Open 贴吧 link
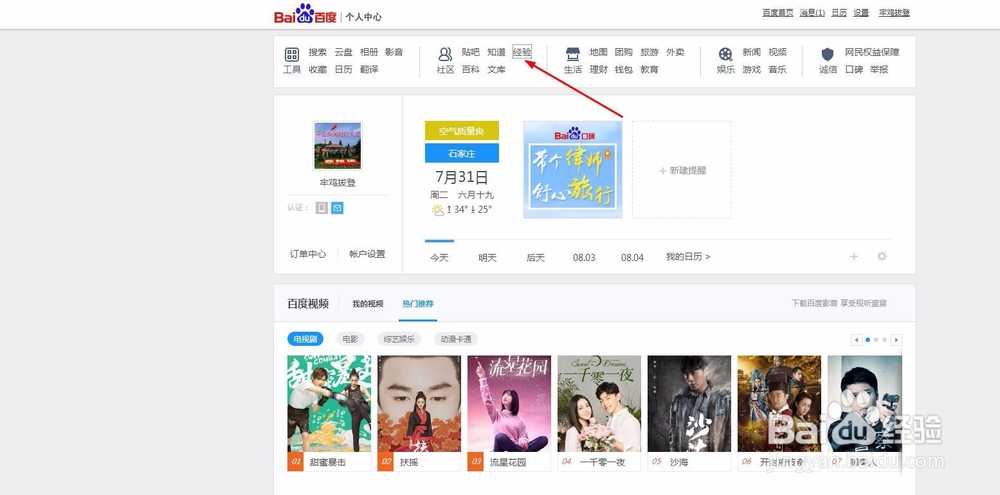The height and width of the screenshot is (495, 1000). click(x=471, y=52)
